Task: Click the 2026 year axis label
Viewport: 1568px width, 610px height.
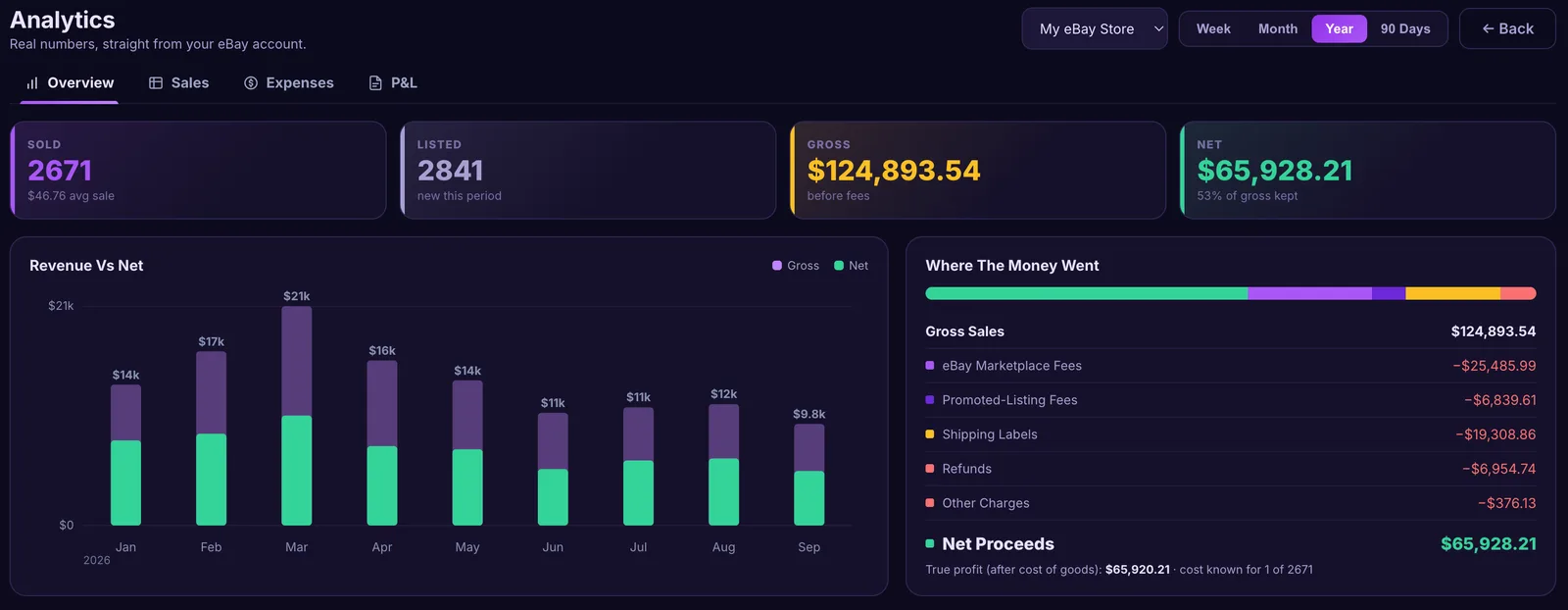Action: point(97,560)
